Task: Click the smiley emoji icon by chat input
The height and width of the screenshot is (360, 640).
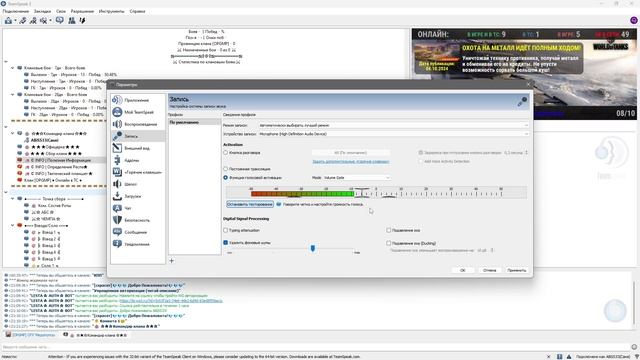Action: tap(634, 347)
